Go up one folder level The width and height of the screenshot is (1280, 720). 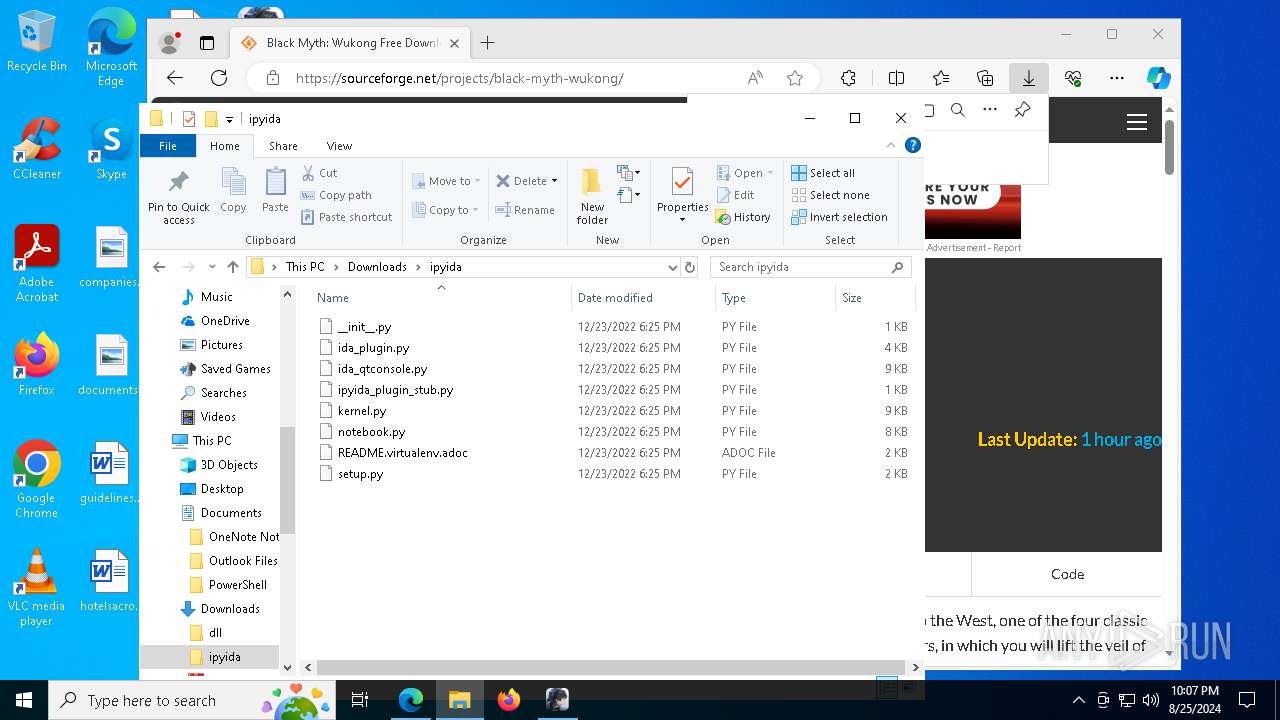pyautogui.click(x=233, y=267)
